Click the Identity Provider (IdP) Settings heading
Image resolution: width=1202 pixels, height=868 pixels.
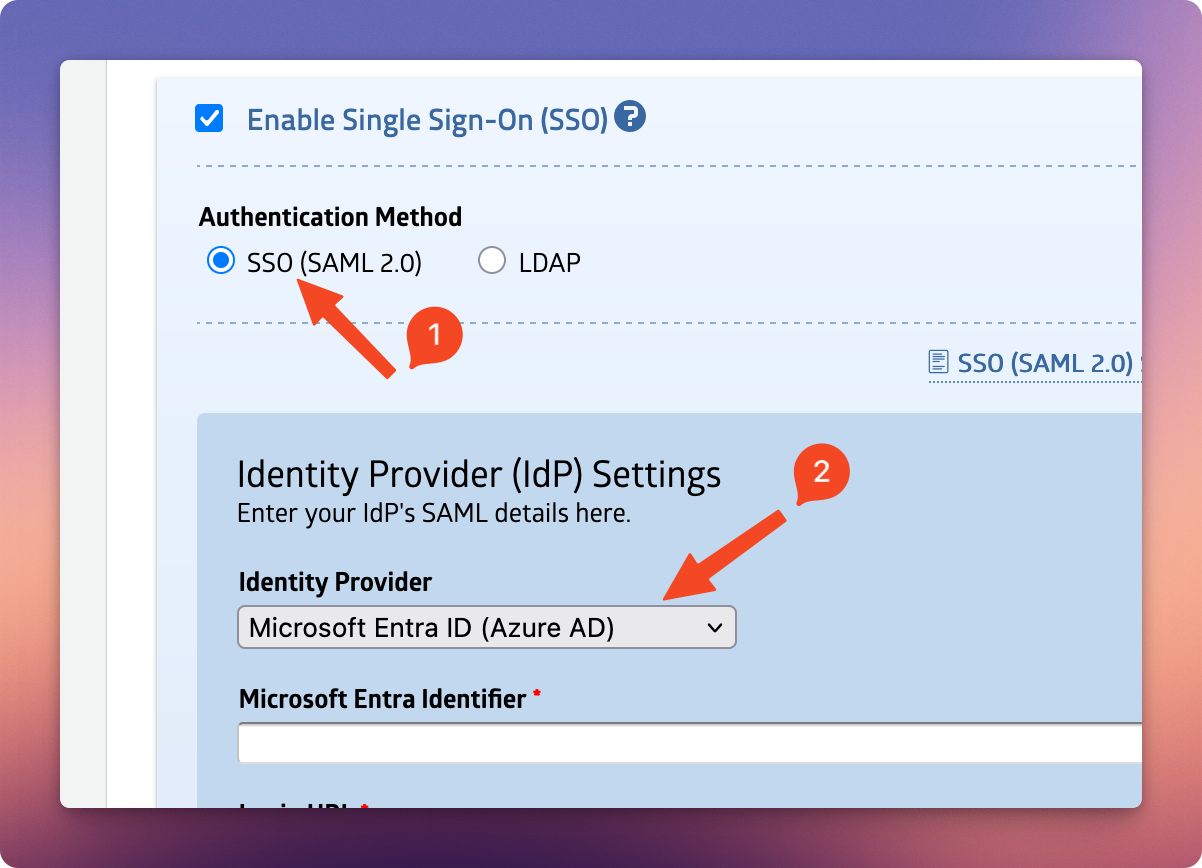pos(479,474)
